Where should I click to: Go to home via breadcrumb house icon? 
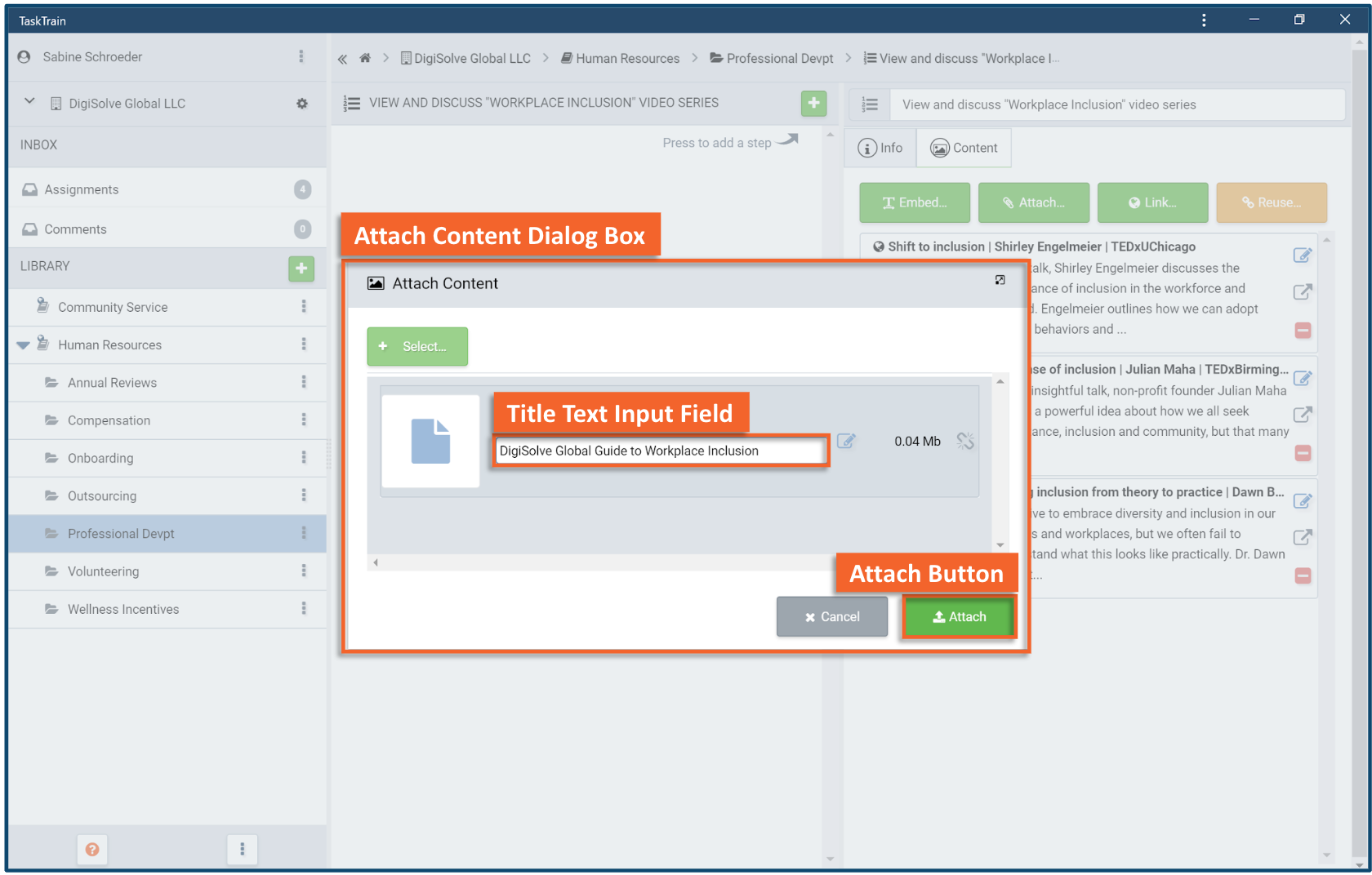click(365, 58)
